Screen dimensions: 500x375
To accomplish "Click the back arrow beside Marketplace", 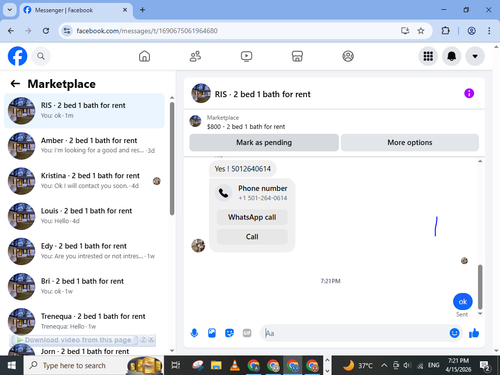I will [x=15, y=84].
